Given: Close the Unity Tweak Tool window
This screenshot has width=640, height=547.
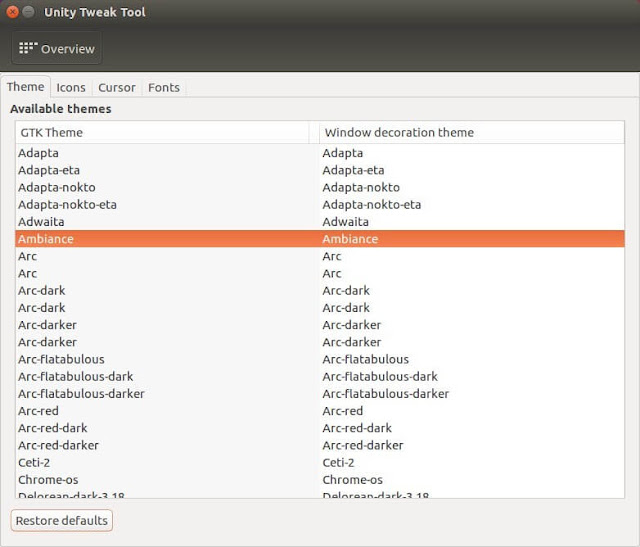Looking at the screenshot, I should pos(13,12).
